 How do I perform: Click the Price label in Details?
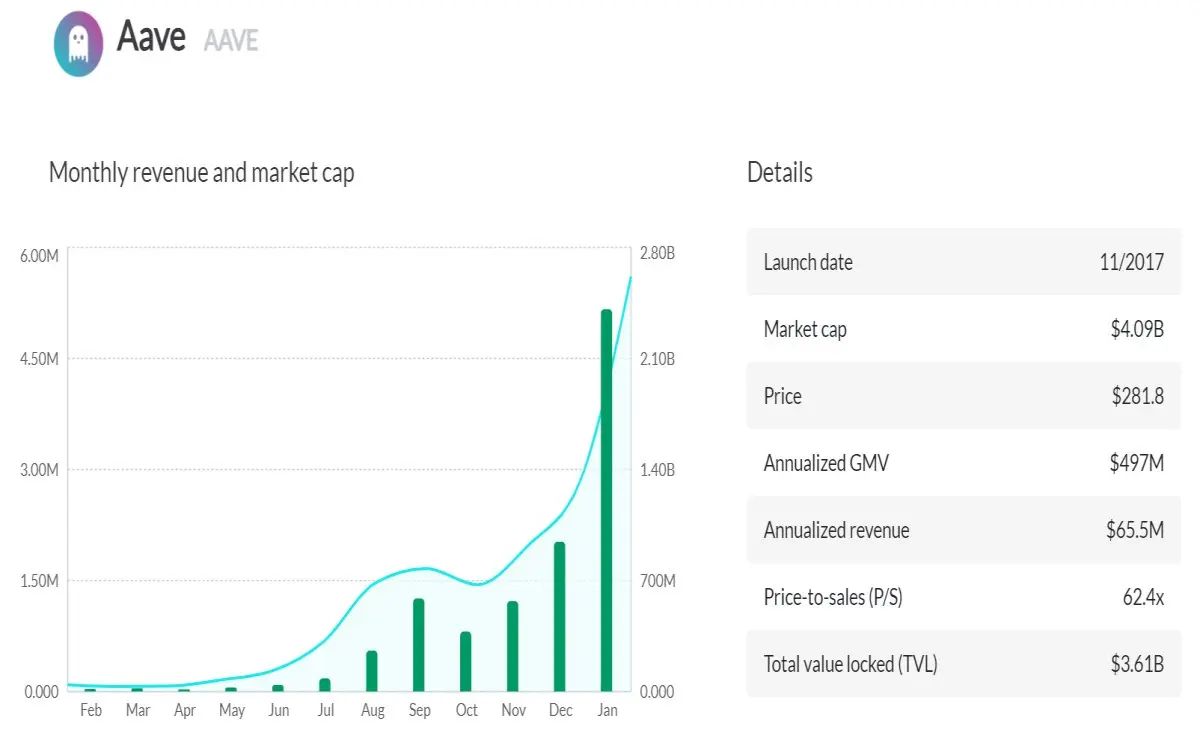[x=783, y=396]
